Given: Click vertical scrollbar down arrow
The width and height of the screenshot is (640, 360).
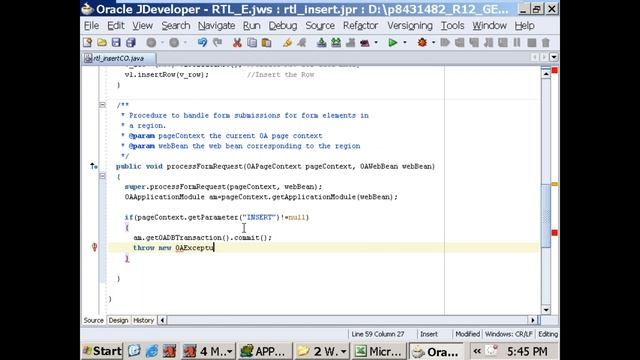Looking at the screenshot, I should [546, 310].
